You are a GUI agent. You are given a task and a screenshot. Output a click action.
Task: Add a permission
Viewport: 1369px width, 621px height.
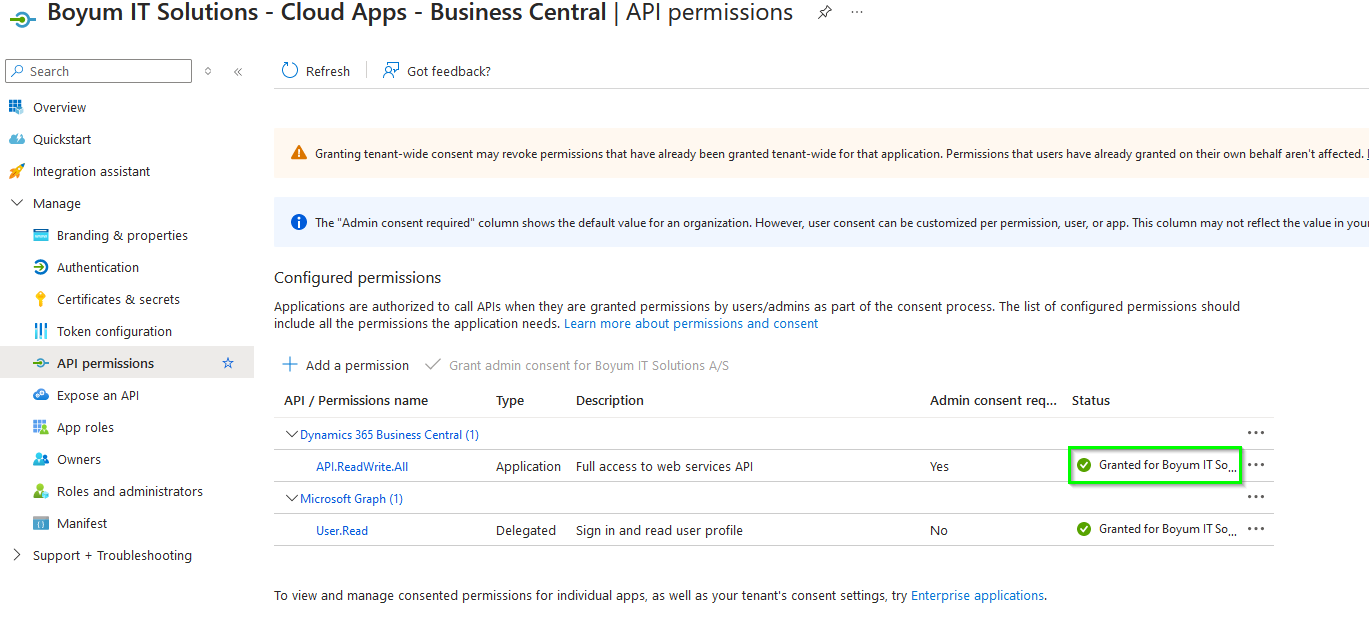point(346,365)
